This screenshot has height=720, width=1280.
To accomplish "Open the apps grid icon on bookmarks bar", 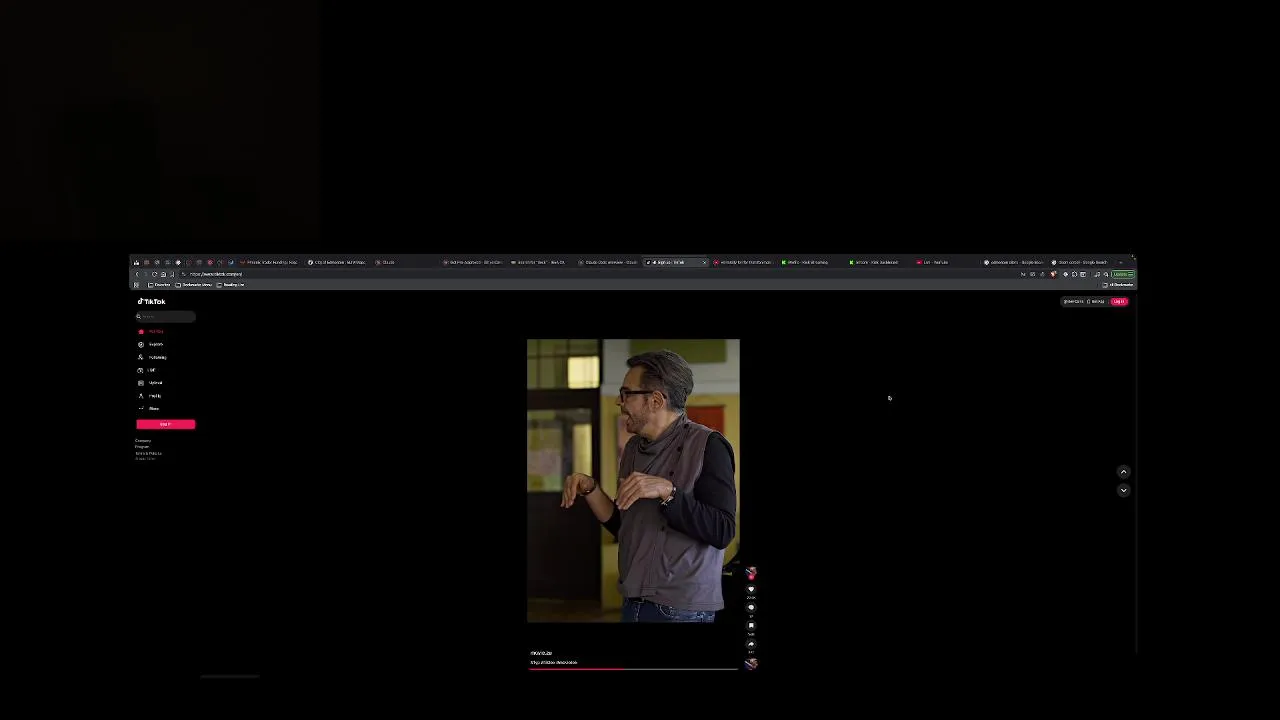I will (x=136, y=284).
